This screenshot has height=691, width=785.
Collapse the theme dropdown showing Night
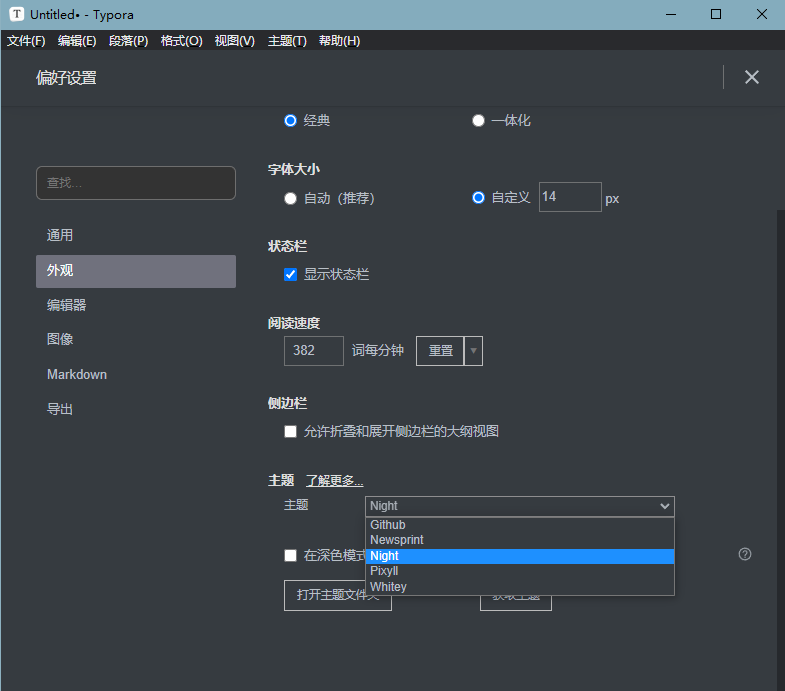click(520, 506)
